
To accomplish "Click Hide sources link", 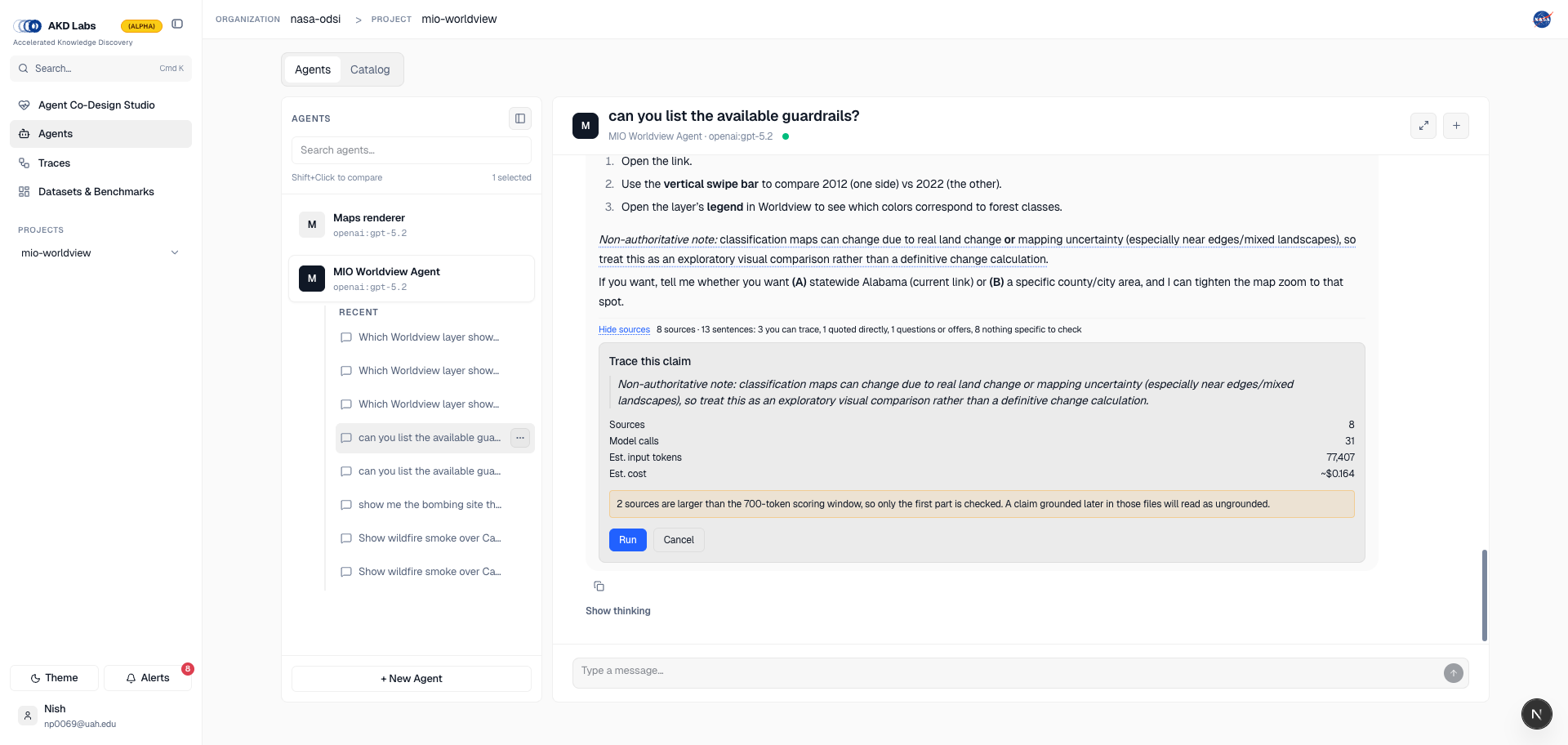I will pos(624,330).
